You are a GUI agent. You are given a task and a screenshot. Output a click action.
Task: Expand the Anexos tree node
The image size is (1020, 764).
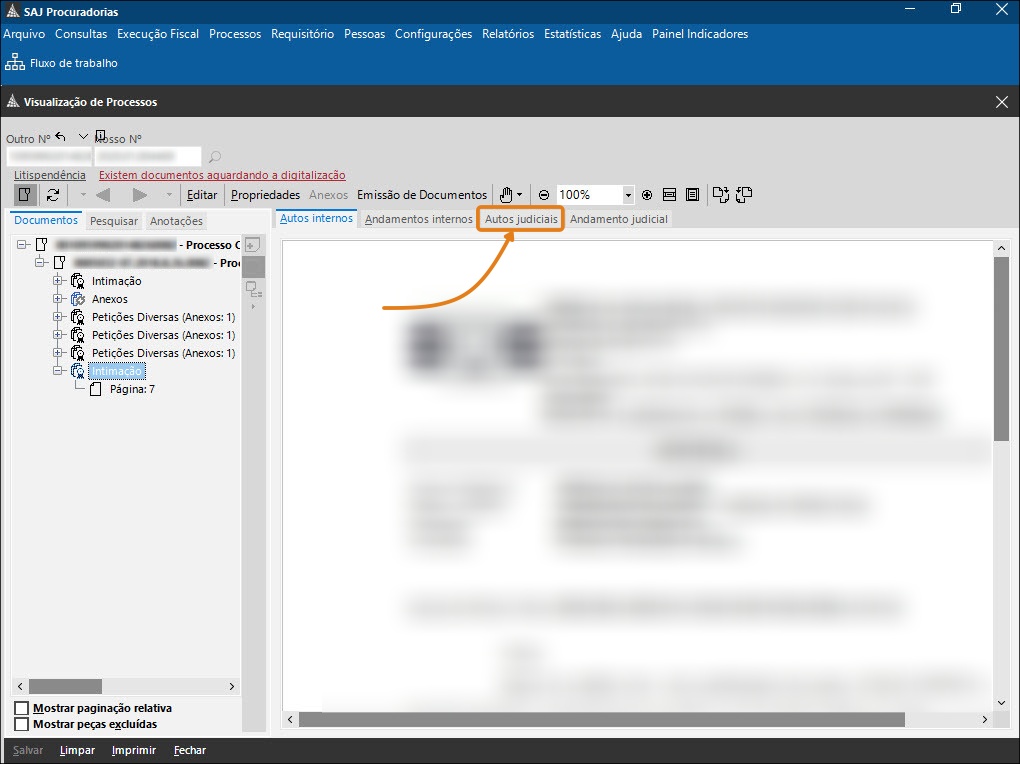pyautogui.click(x=58, y=299)
